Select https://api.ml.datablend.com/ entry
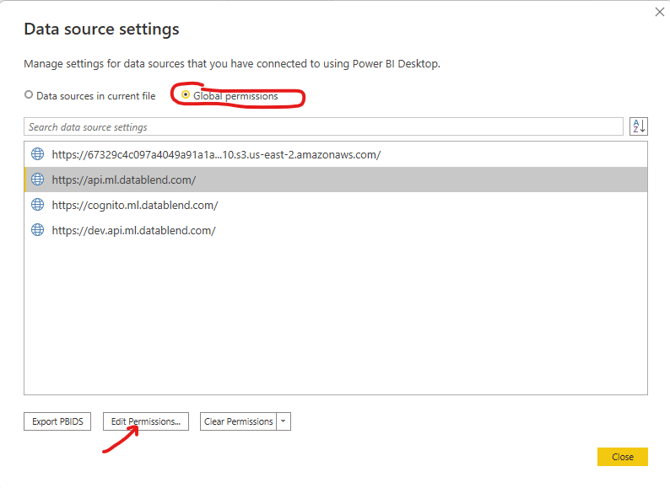The width and height of the screenshot is (670, 488). [336, 179]
